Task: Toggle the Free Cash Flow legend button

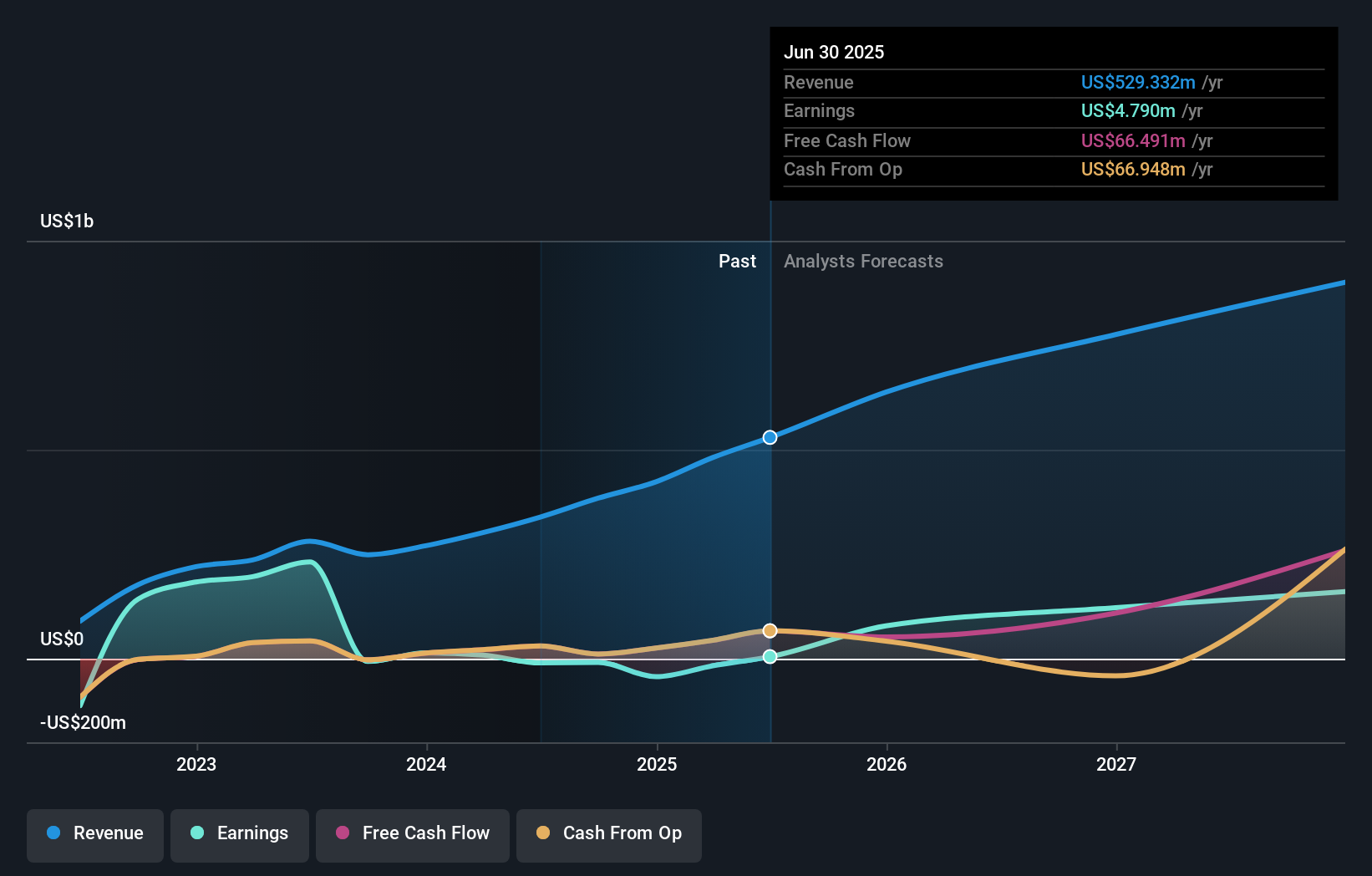Action: click(413, 834)
